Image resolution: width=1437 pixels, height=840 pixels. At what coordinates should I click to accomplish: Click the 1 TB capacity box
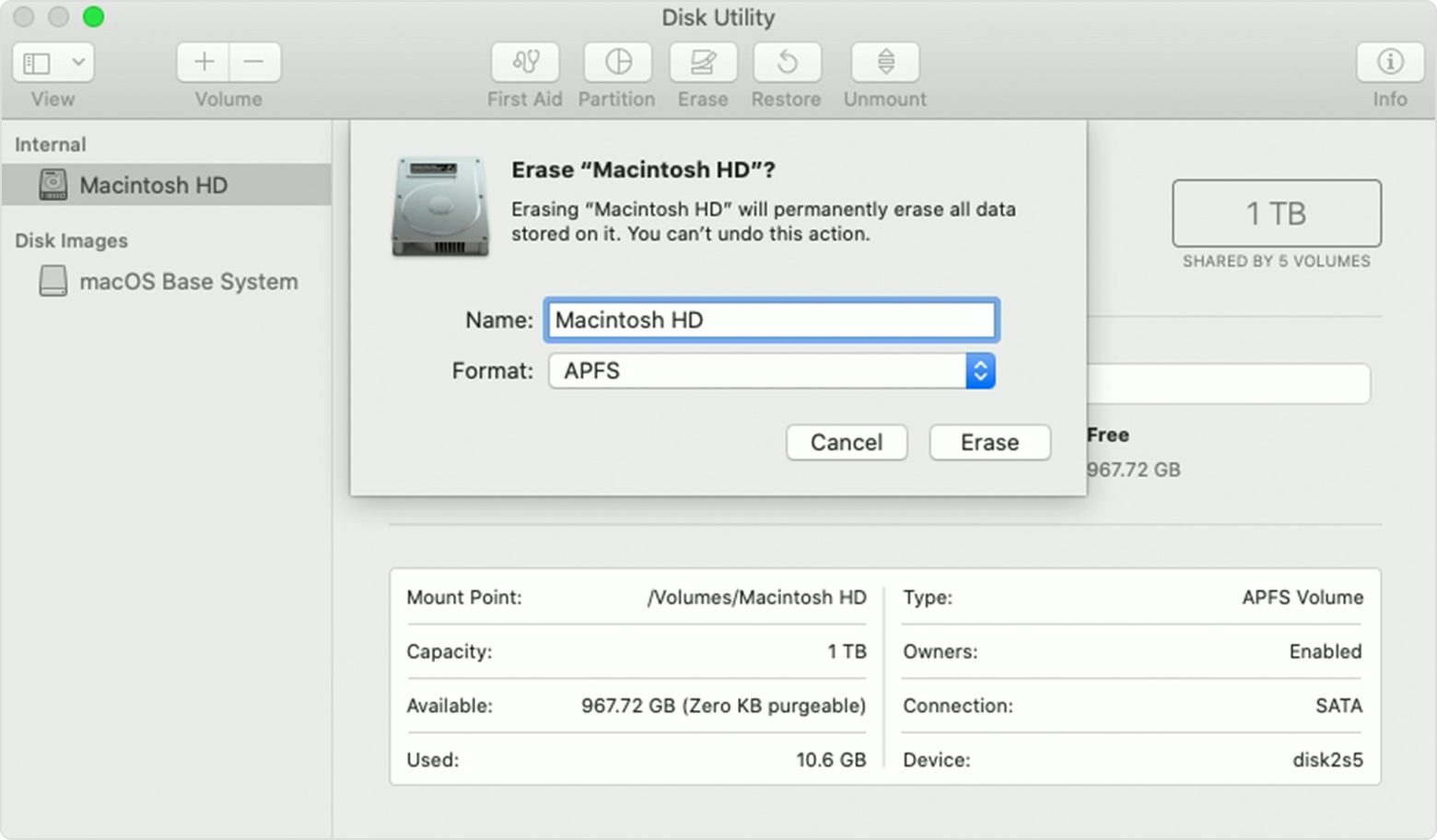click(x=1277, y=214)
